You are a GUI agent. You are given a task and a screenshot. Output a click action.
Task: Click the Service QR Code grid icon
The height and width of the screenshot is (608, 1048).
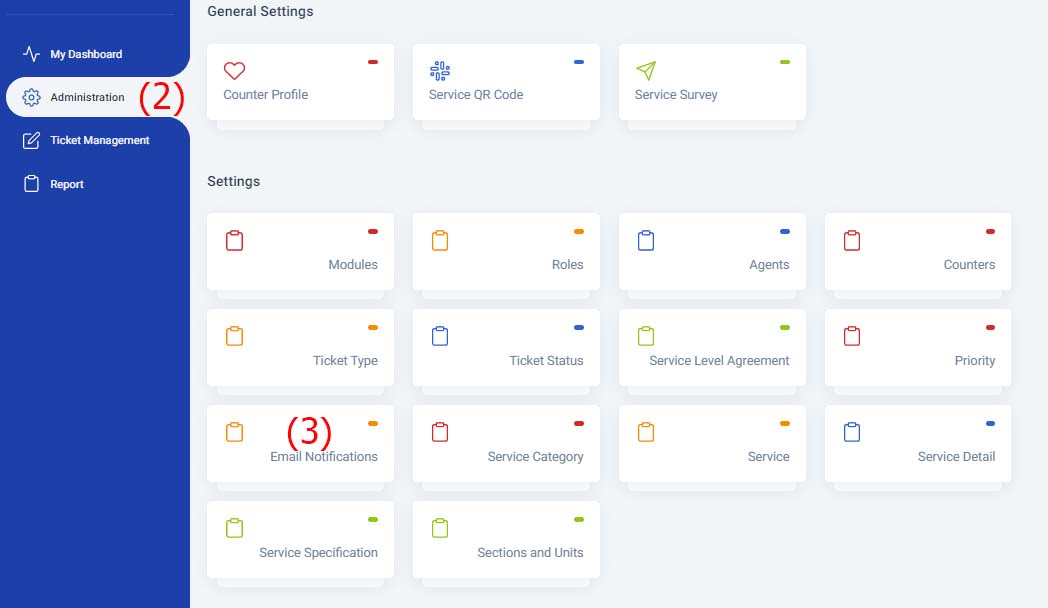[x=440, y=70]
